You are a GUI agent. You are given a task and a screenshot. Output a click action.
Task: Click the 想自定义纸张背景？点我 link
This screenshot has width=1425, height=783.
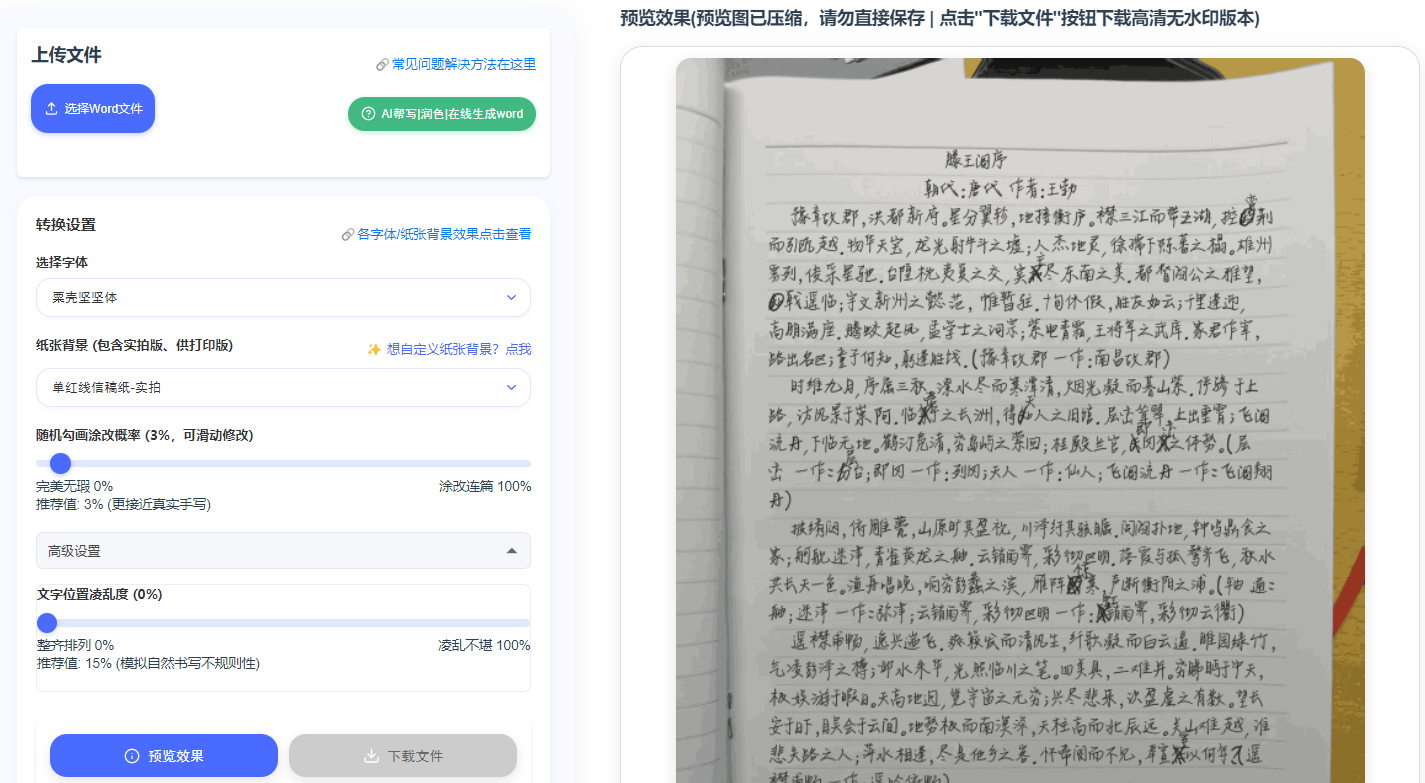459,349
